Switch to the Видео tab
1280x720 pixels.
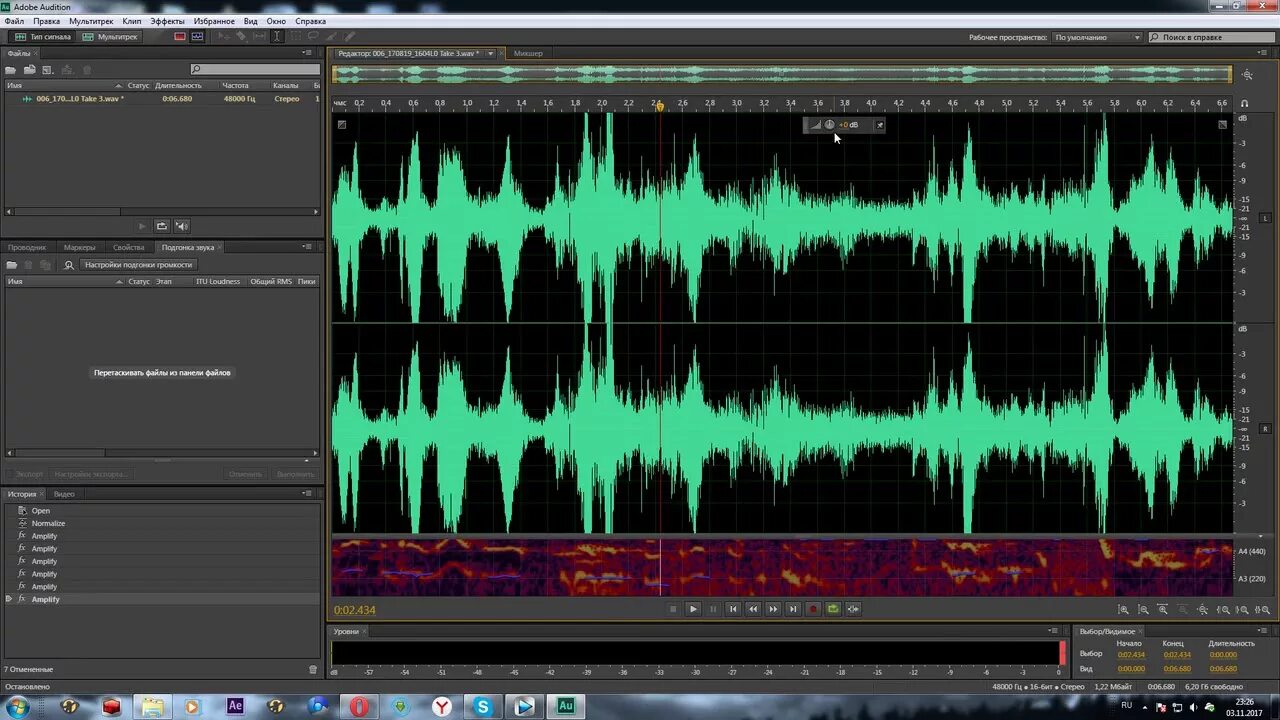[64, 494]
